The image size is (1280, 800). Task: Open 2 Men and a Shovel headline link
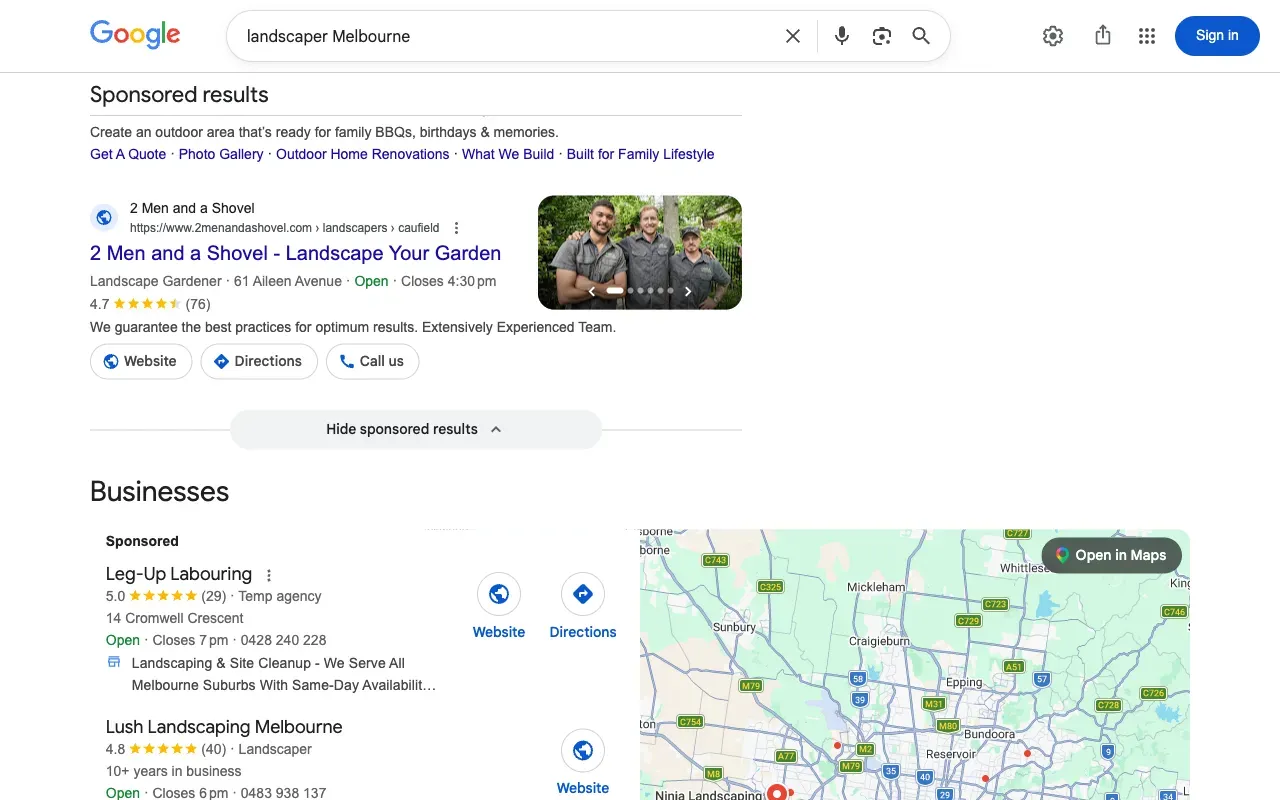(295, 253)
